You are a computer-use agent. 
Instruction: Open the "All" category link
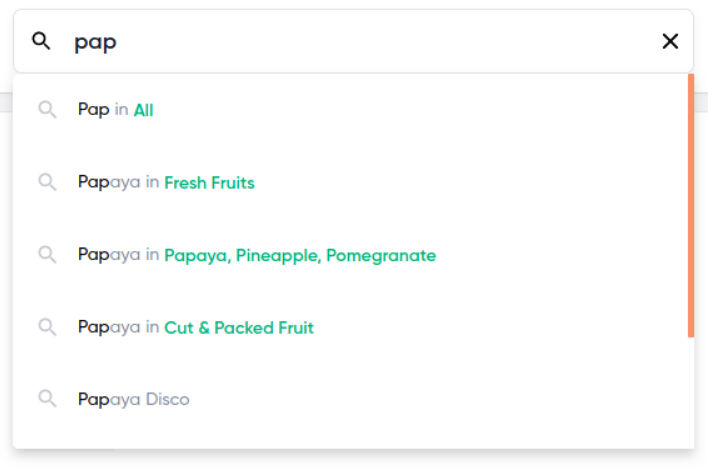(143, 110)
